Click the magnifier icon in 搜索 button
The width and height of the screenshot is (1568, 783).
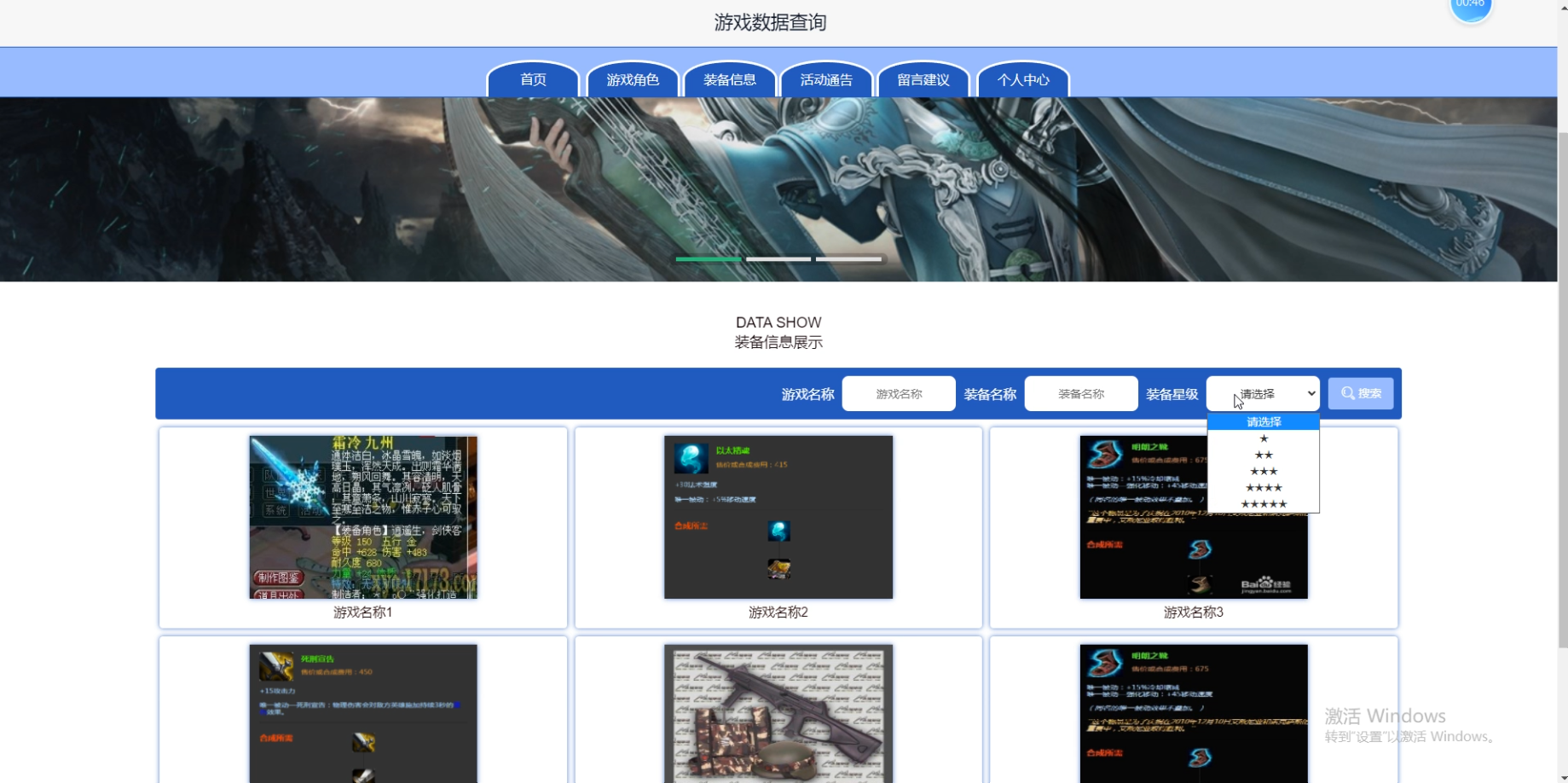pos(1348,393)
